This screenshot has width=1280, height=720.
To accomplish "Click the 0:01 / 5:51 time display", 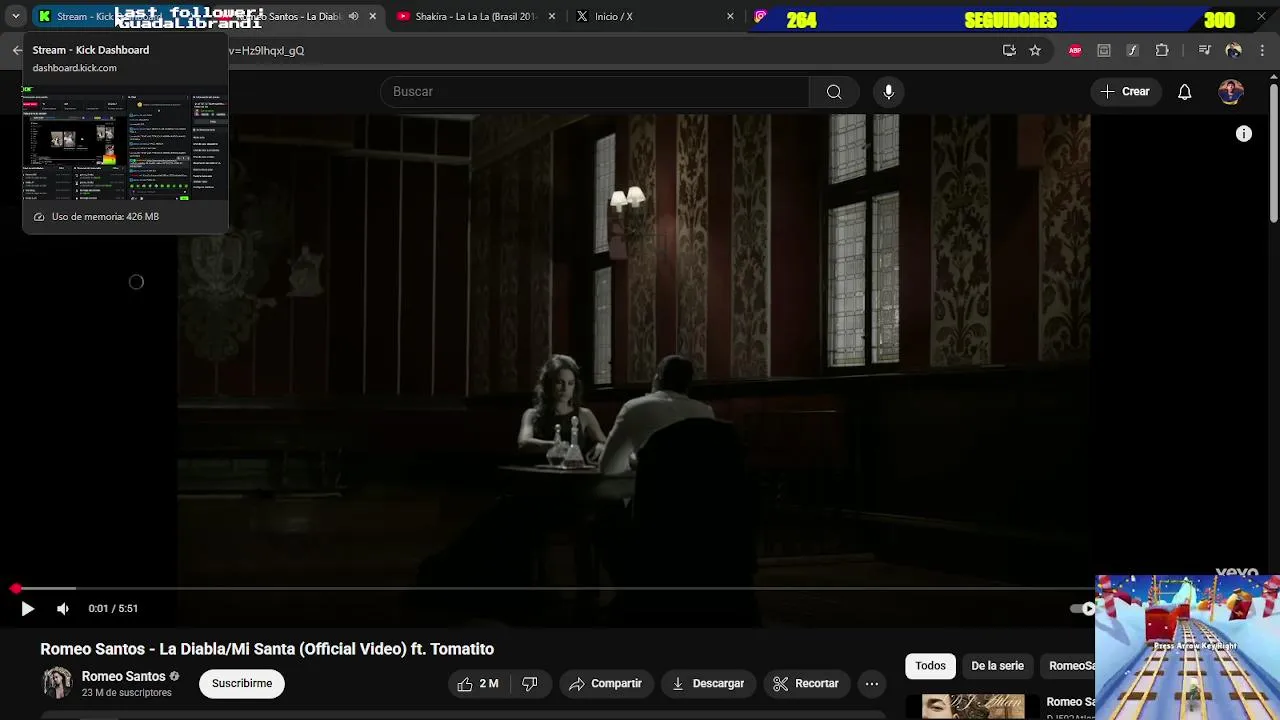I will [x=113, y=608].
